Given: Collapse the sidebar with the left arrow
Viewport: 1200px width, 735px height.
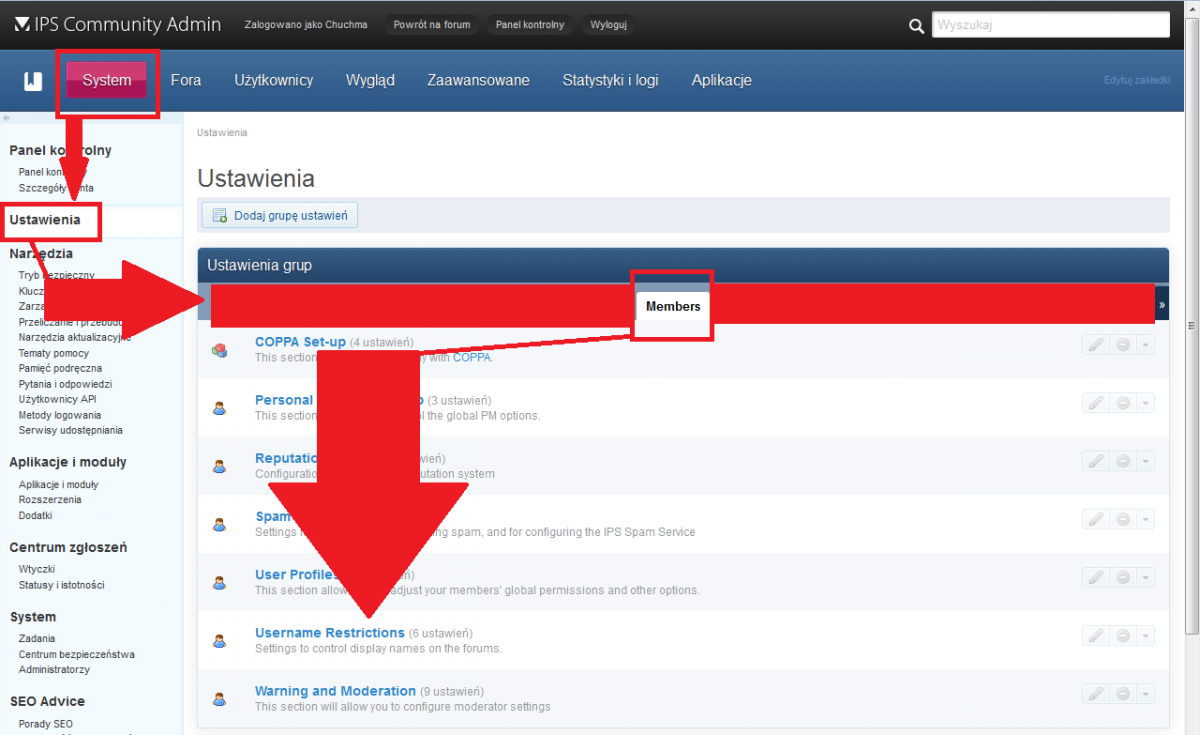Looking at the screenshot, I should [7, 118].
